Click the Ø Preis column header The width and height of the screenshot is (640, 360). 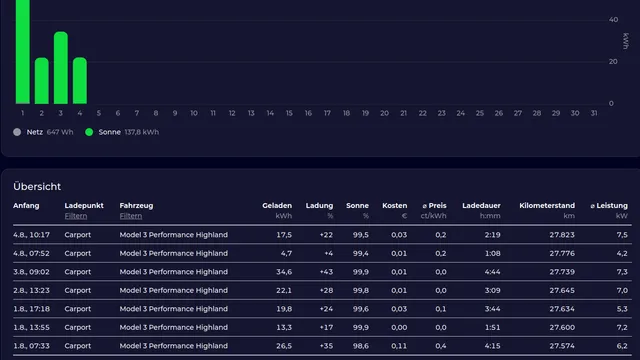tap(434, 206)
